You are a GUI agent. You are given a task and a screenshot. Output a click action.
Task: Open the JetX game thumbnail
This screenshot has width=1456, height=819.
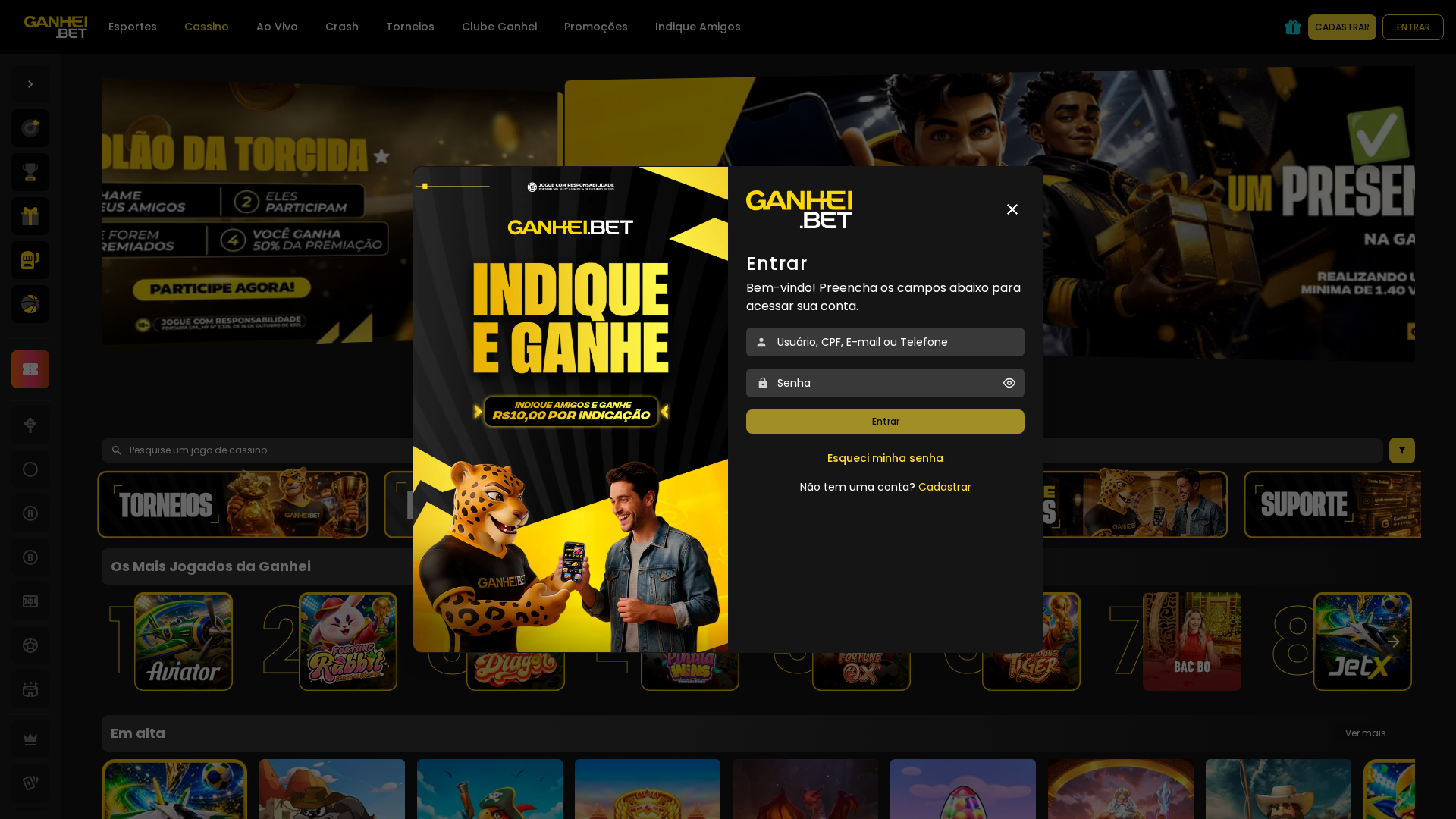(x=1363, y=642)
